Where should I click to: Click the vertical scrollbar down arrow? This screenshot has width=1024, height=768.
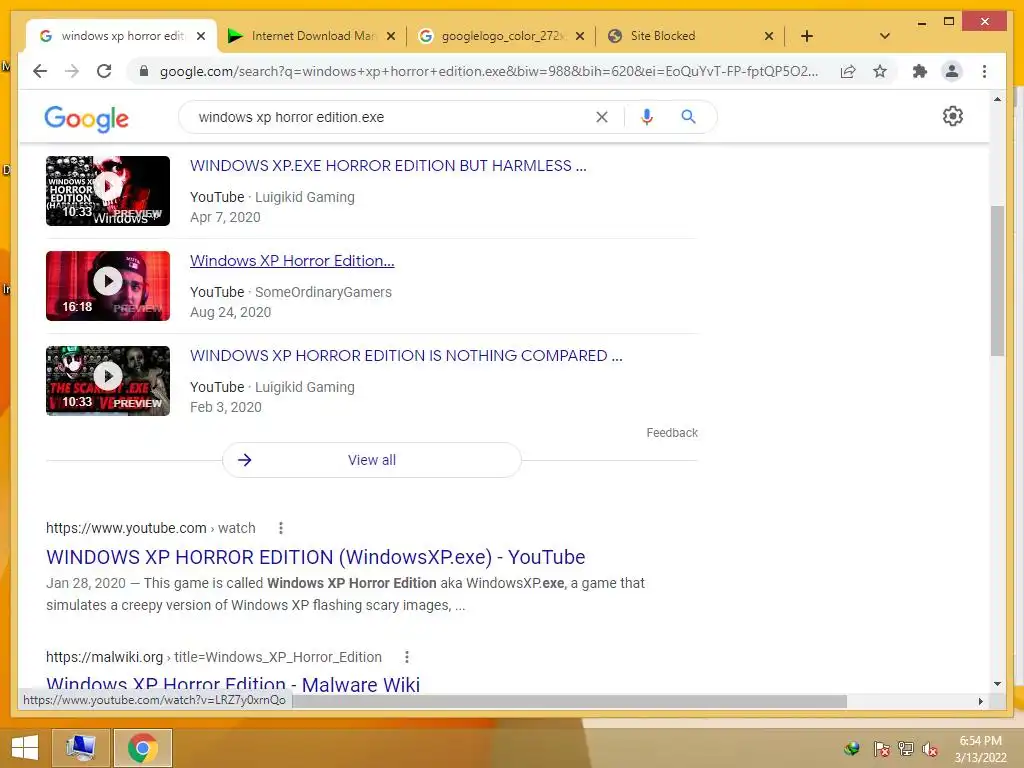[997, 684]
